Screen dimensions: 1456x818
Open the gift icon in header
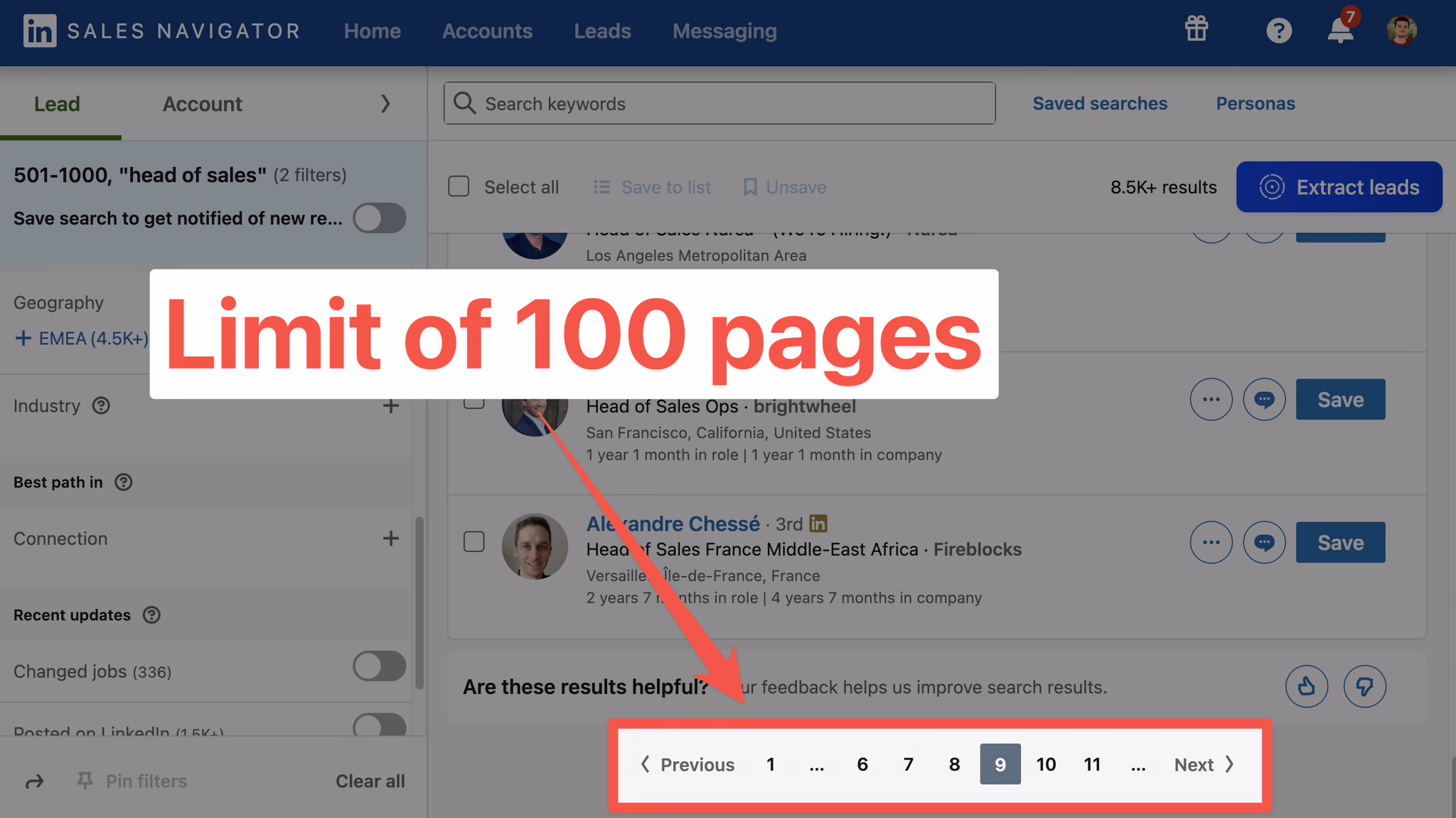(x=1197, y=30)
